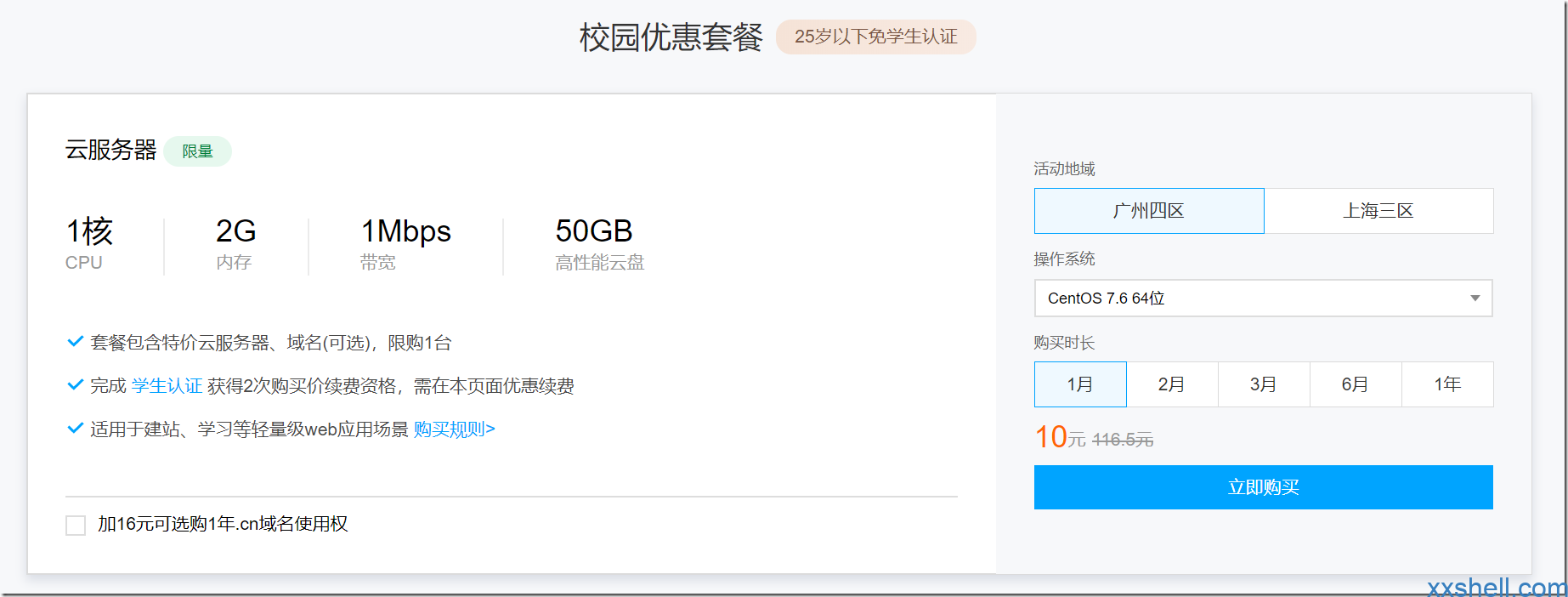Click the 1核 CPU spec
Screen dimensions: 1568x597
coord(89,244)
